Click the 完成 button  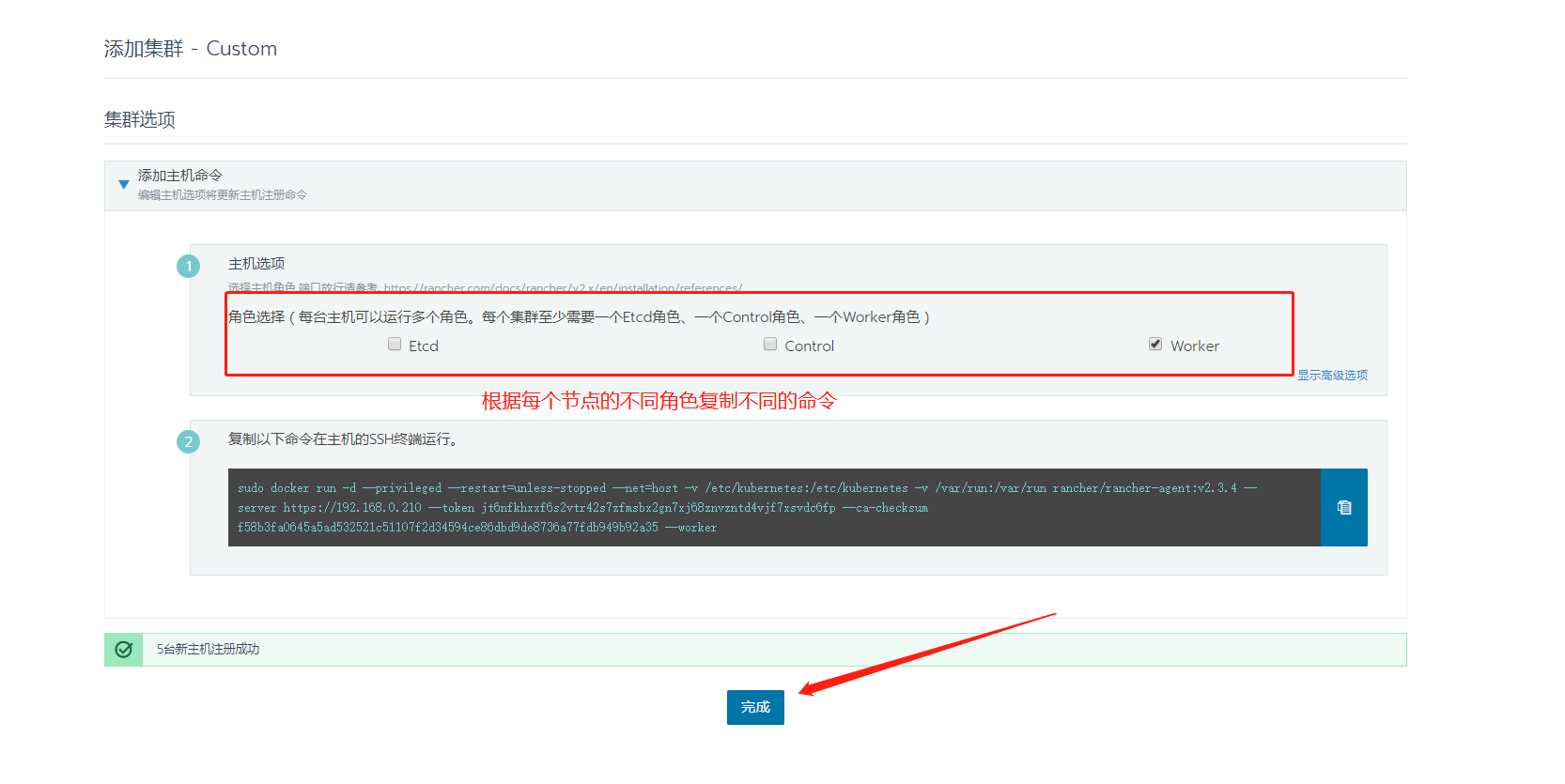tap(755, 707)
